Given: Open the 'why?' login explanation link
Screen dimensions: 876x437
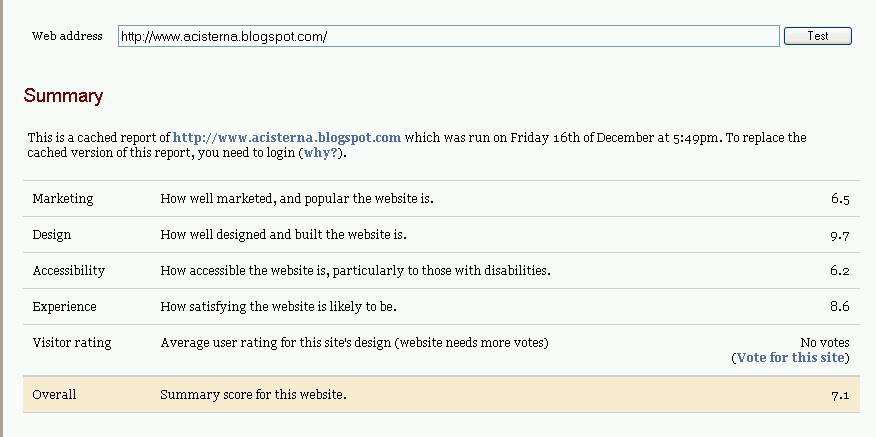Looking at the screenshot, I should pyautogui.click(x=321, y=153).
